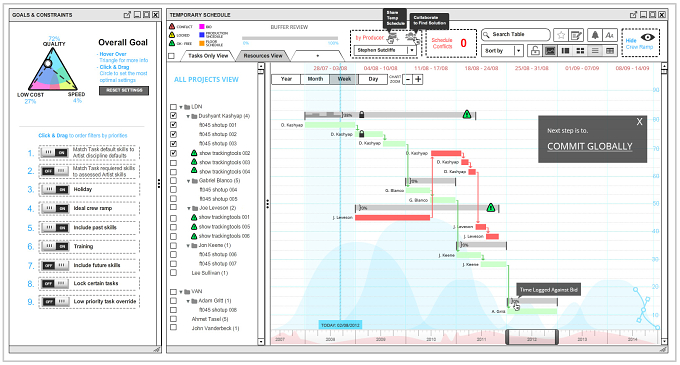Image resolution: width=680 pixels, height=365 pixels.
Task: Select the list lines view icon
Action: coord(595,51)
